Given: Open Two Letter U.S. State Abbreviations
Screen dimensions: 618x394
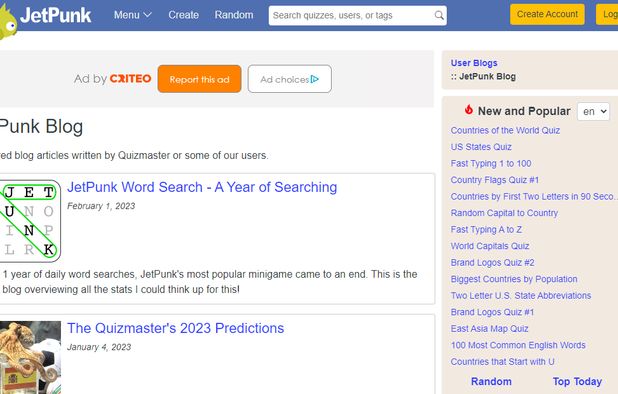Looking at the screenshot, I should [x=521, y=296].
